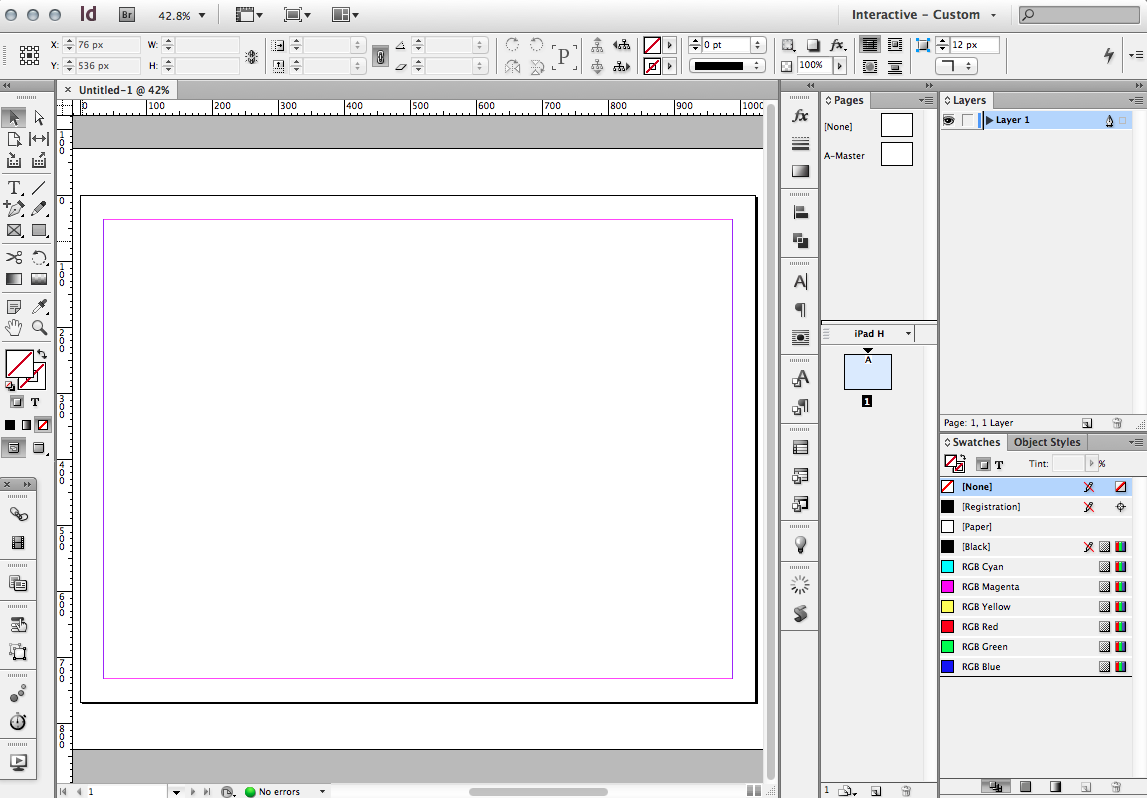1147x798 pixels.
Task: Select the Type tool
Action: pyautogui.click(x=14, y=188)
